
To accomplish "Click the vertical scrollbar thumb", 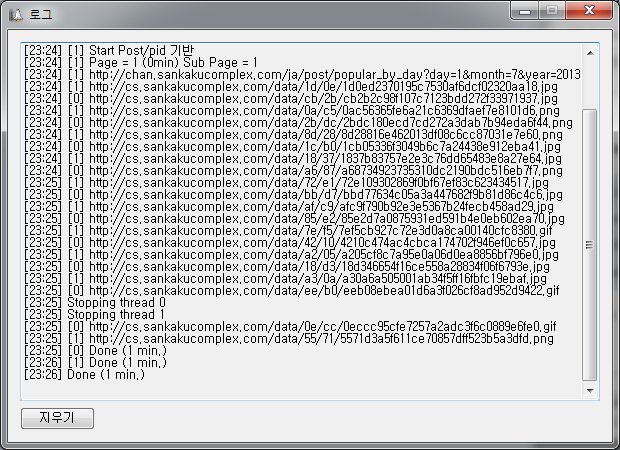I will pyautogui.click(x=590, y=245).
